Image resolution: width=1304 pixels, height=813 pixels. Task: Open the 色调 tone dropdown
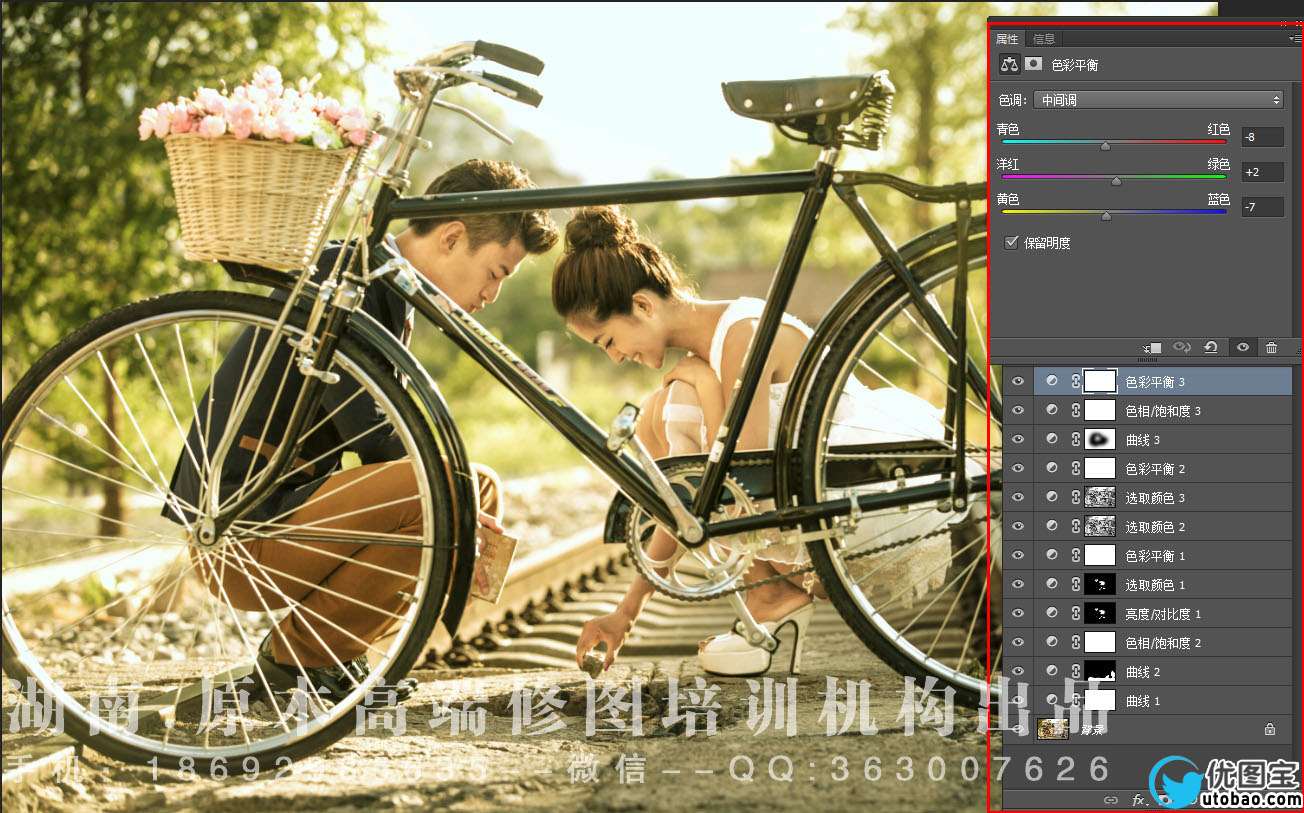1158,100
